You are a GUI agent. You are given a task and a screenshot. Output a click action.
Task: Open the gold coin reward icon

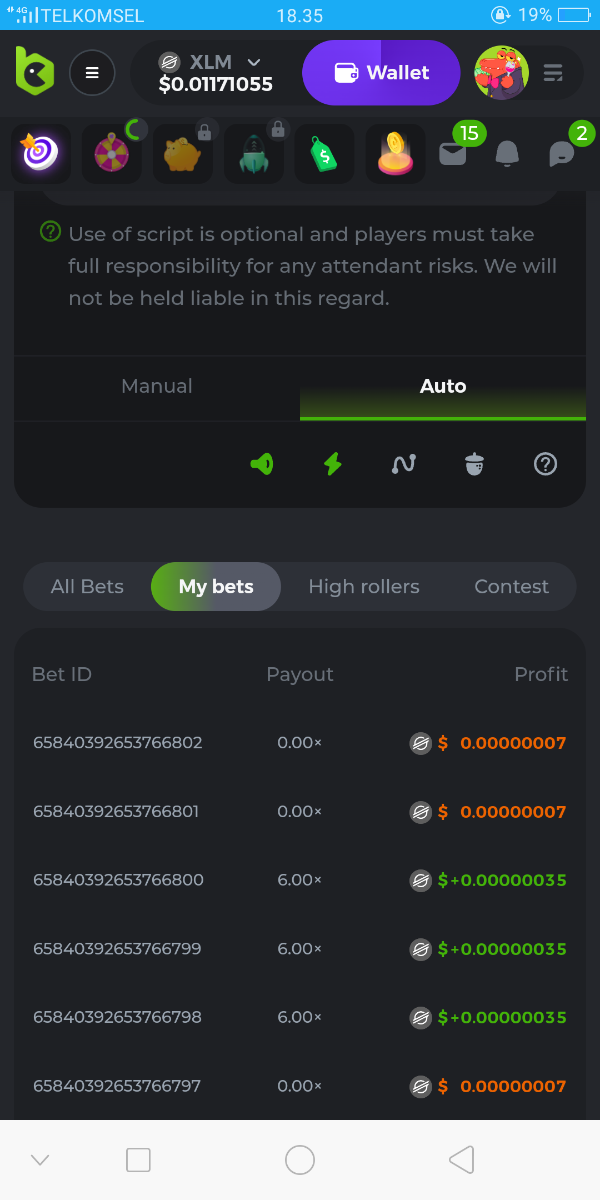tap(395, 153)
